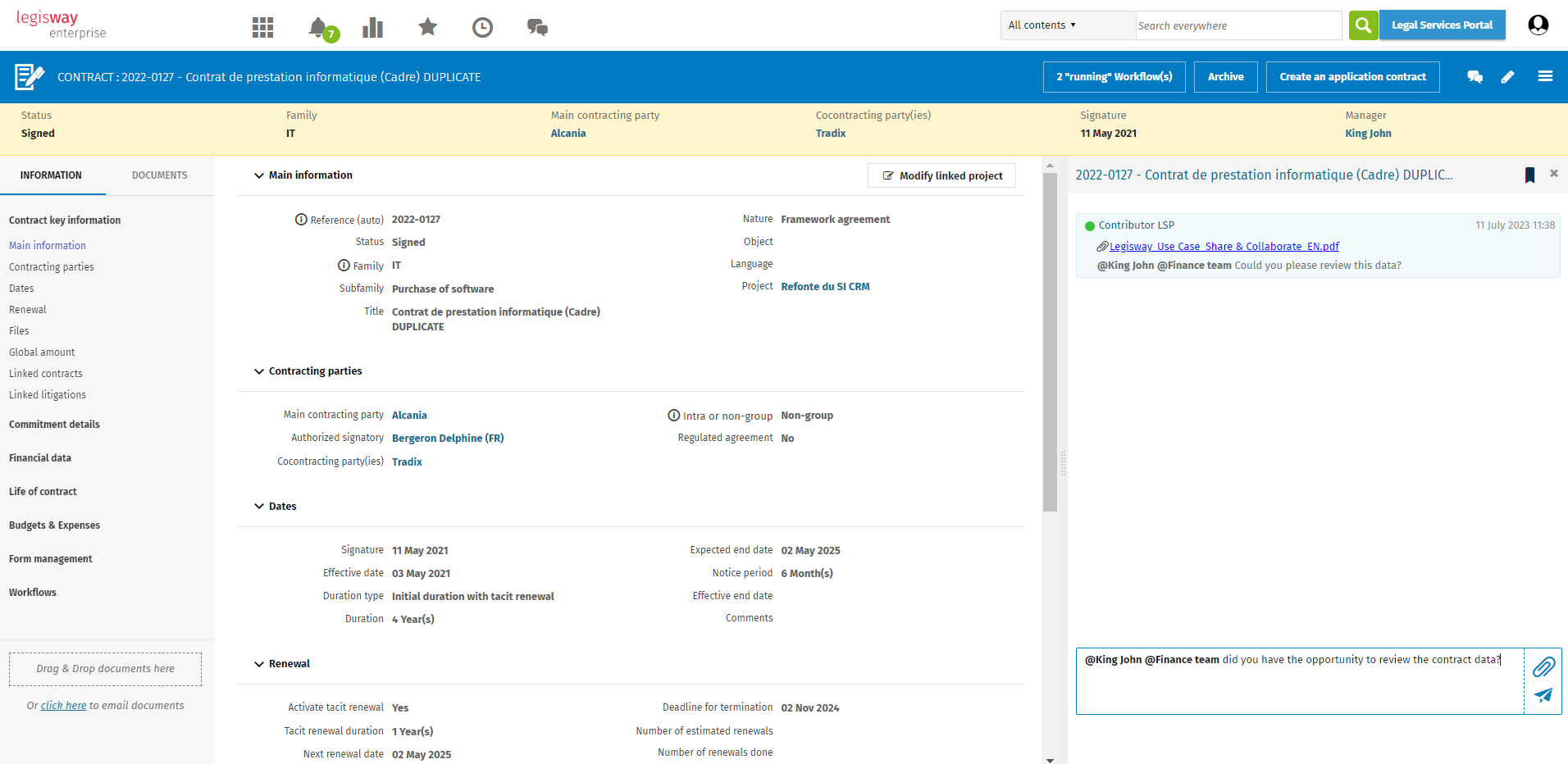
Task: Collapse the Contracting parties section
Action: [259, 371]
